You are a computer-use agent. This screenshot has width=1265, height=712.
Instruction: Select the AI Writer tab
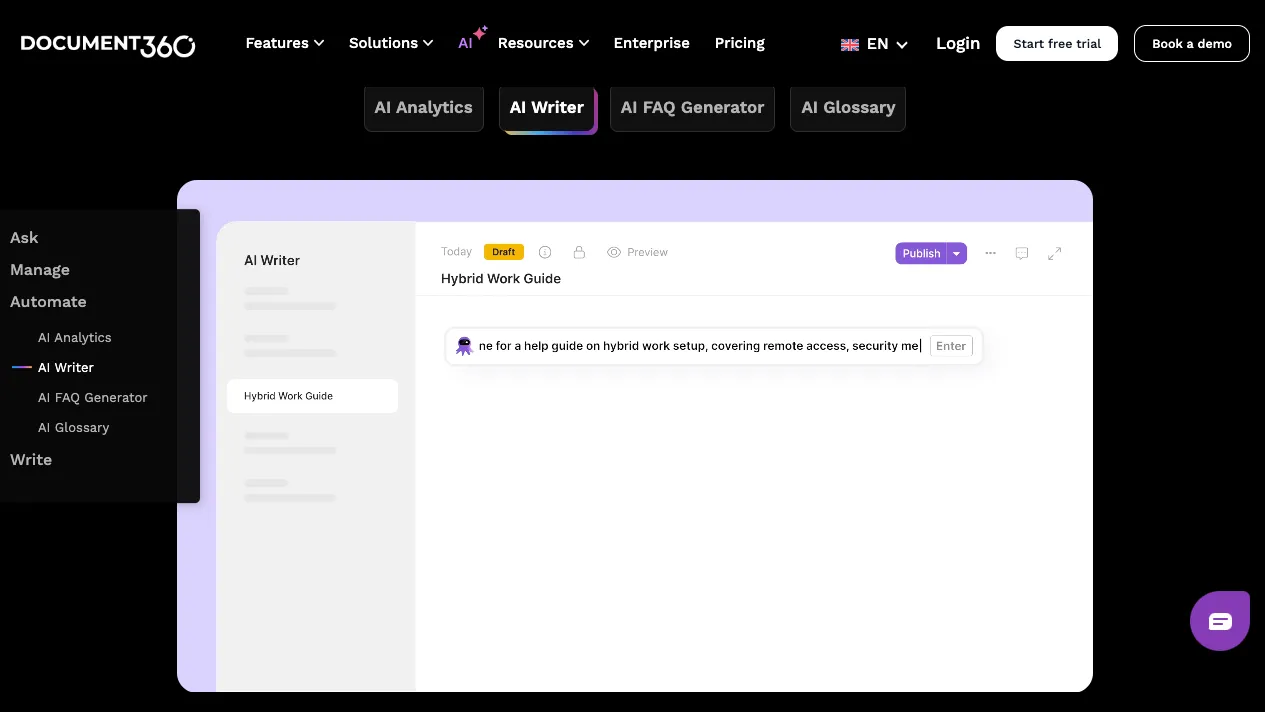pos(547,108)
